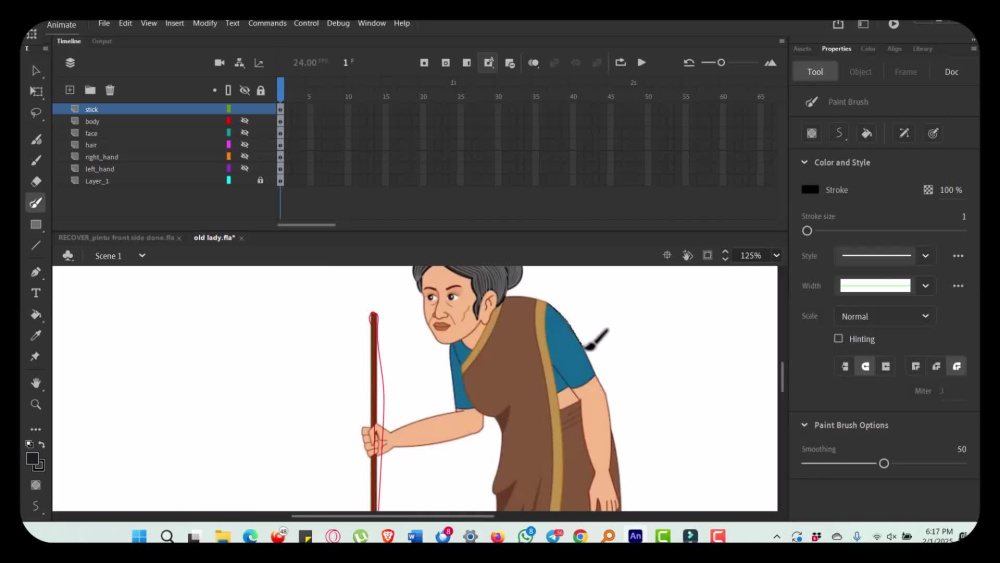The width and height of the screenshot is (1000, 563).
Task: Switch to the Object properties tab
Action: (x=860, y=71)
